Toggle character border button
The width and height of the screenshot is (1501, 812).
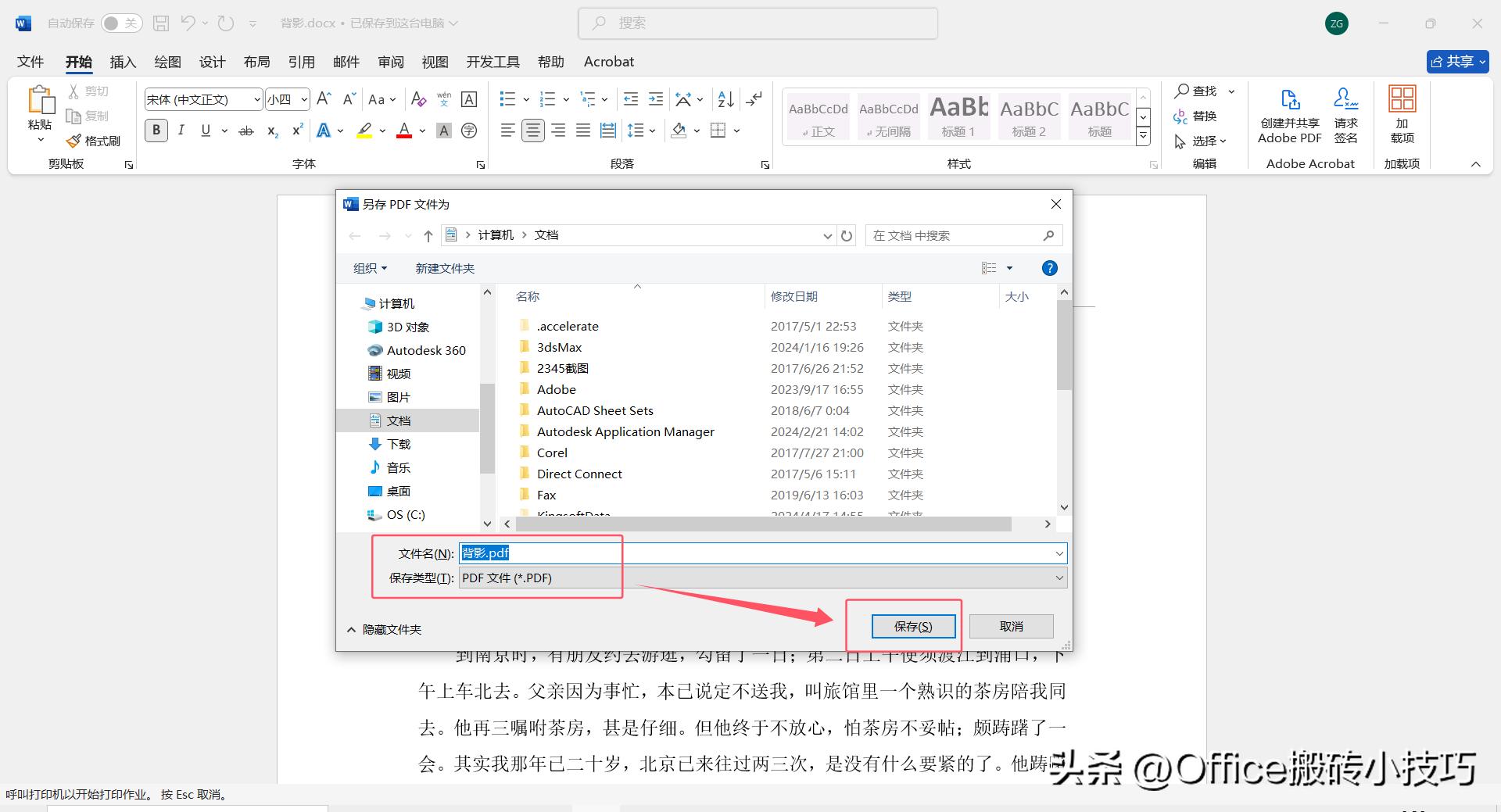coord(469,99)
